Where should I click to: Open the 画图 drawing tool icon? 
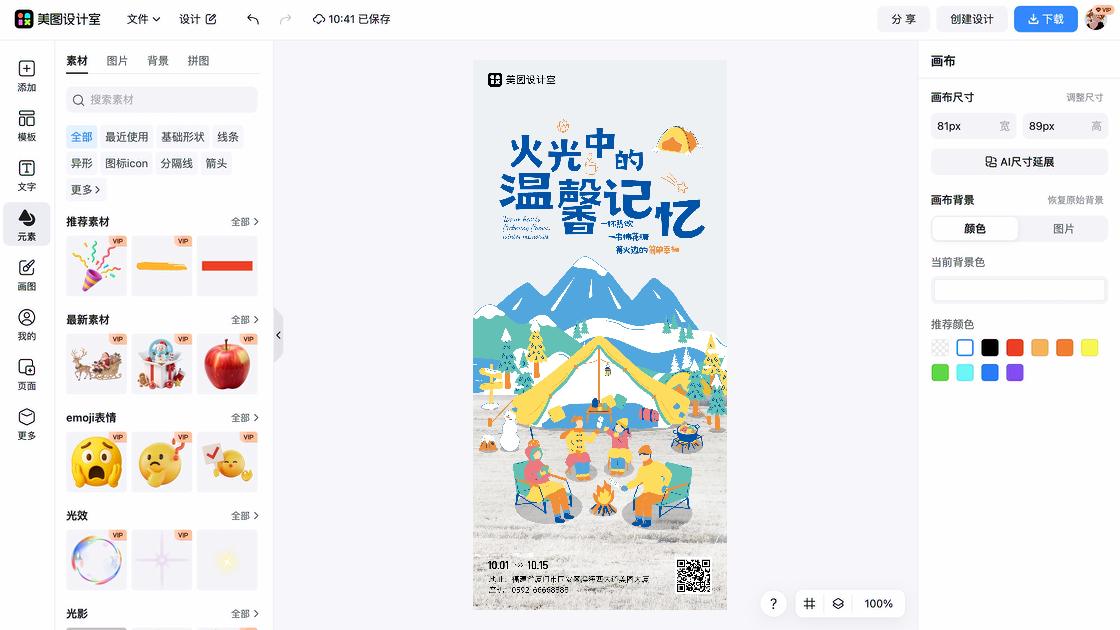[26, 275]
